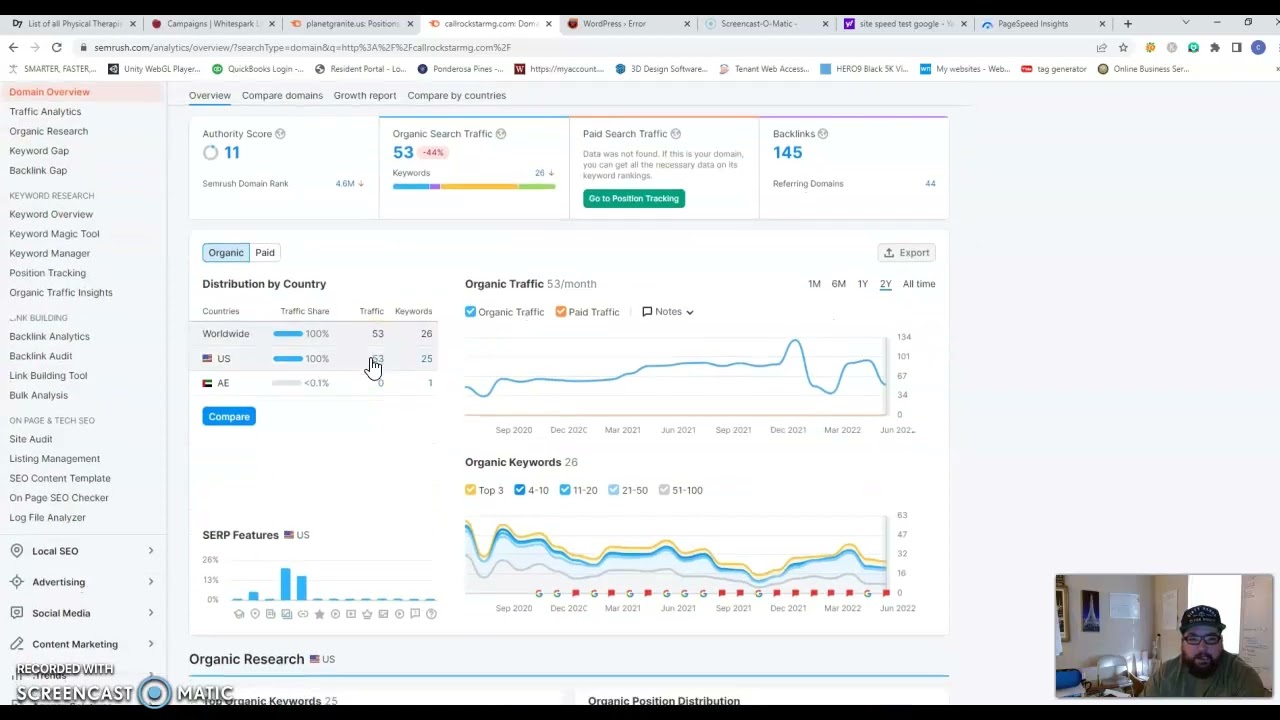Expand the Local SEO sidebar section
The image size is (1280, 720).
tap(150, 551)
